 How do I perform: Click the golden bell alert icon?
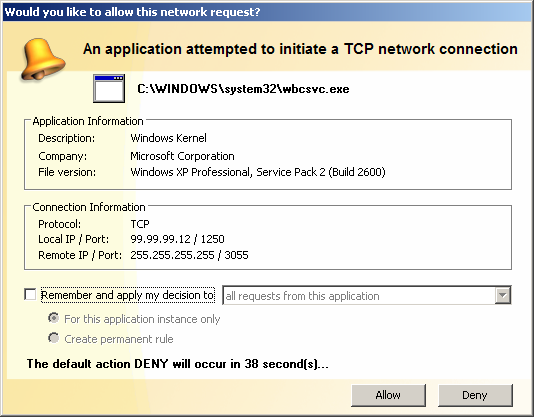[43, 60]
